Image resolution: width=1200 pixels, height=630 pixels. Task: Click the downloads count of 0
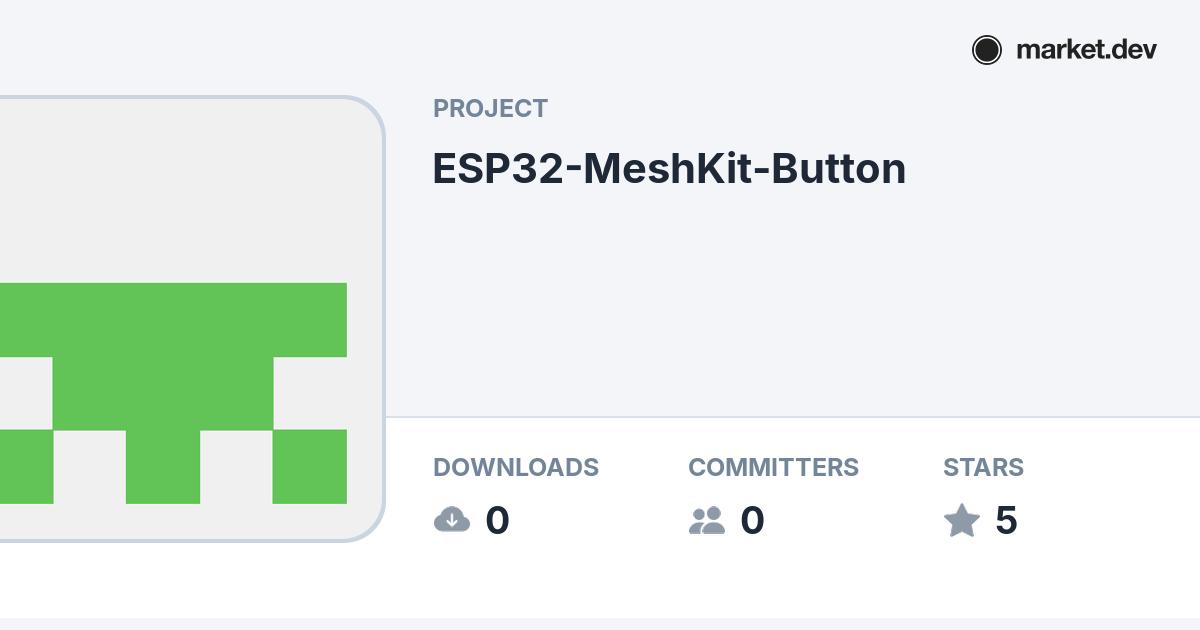(x=497, y=520)
